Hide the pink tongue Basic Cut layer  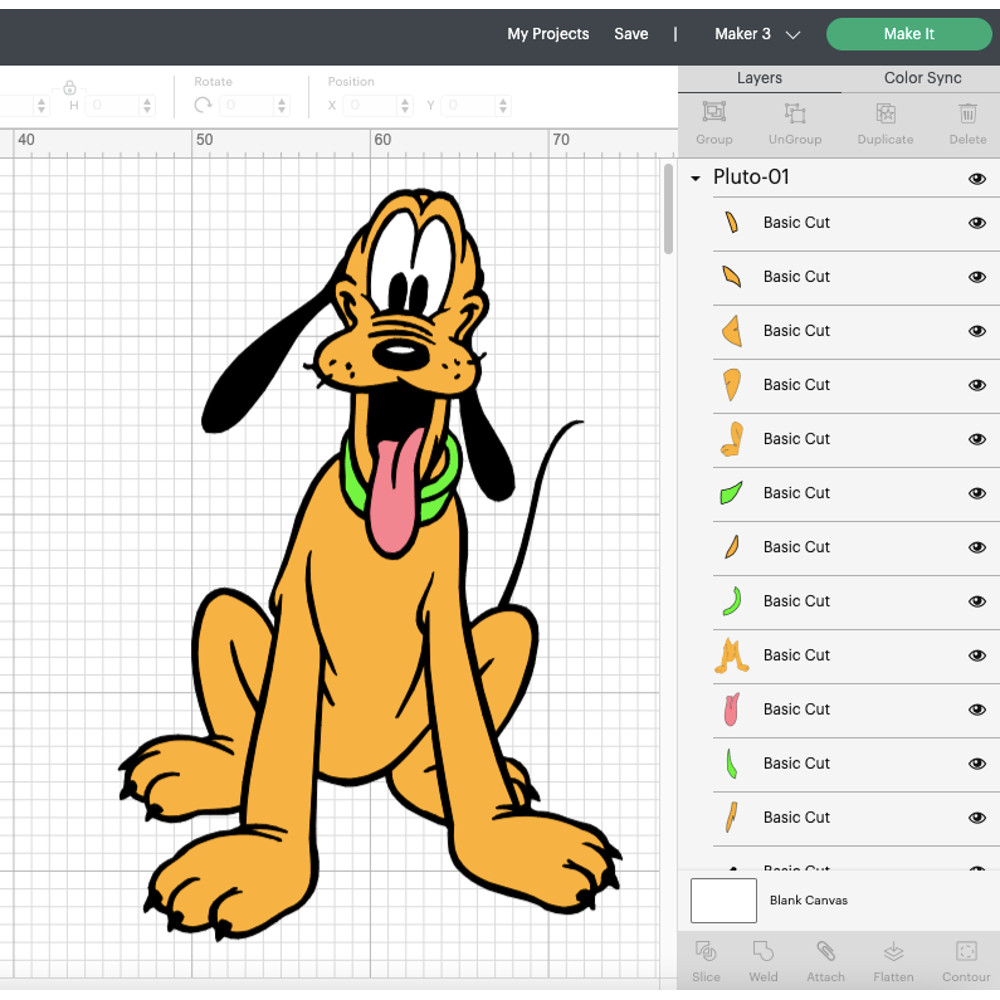click(977, 709)
